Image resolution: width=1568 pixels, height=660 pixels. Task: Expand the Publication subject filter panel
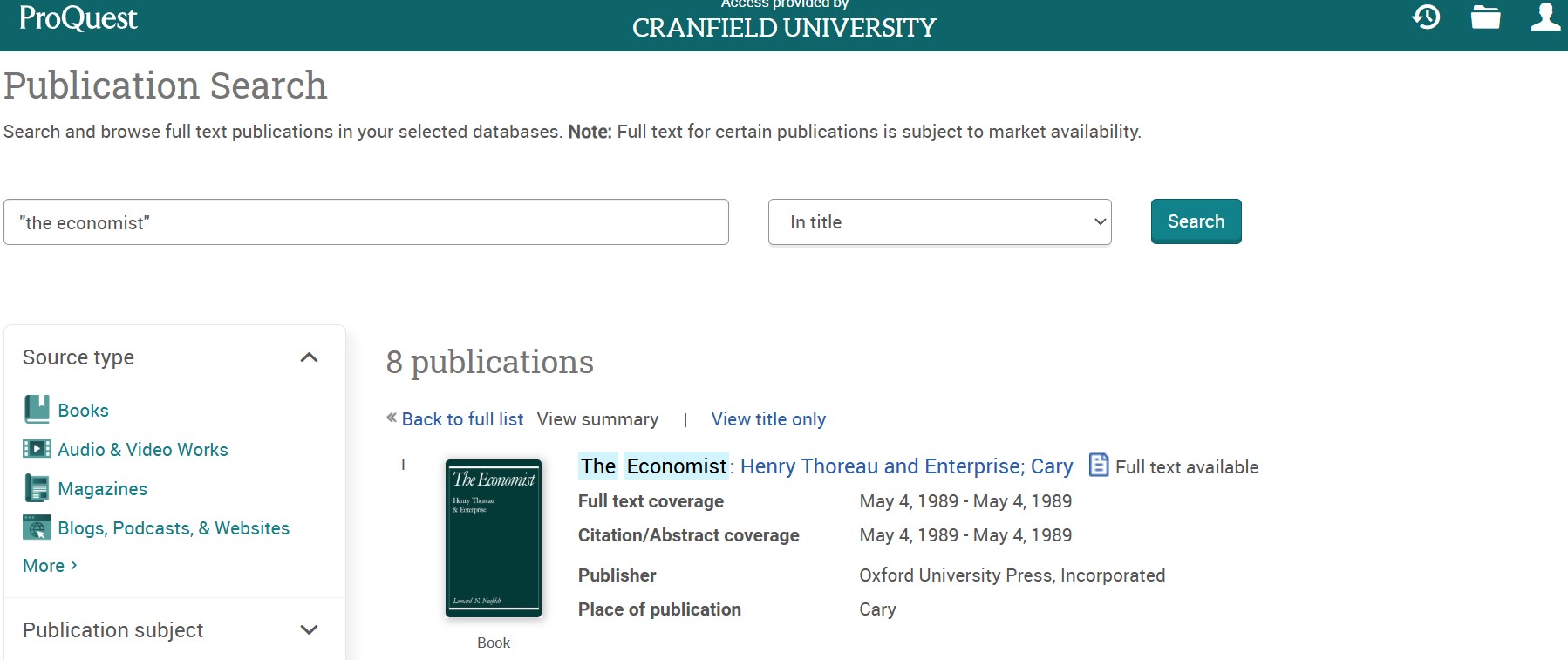(309, 629)
